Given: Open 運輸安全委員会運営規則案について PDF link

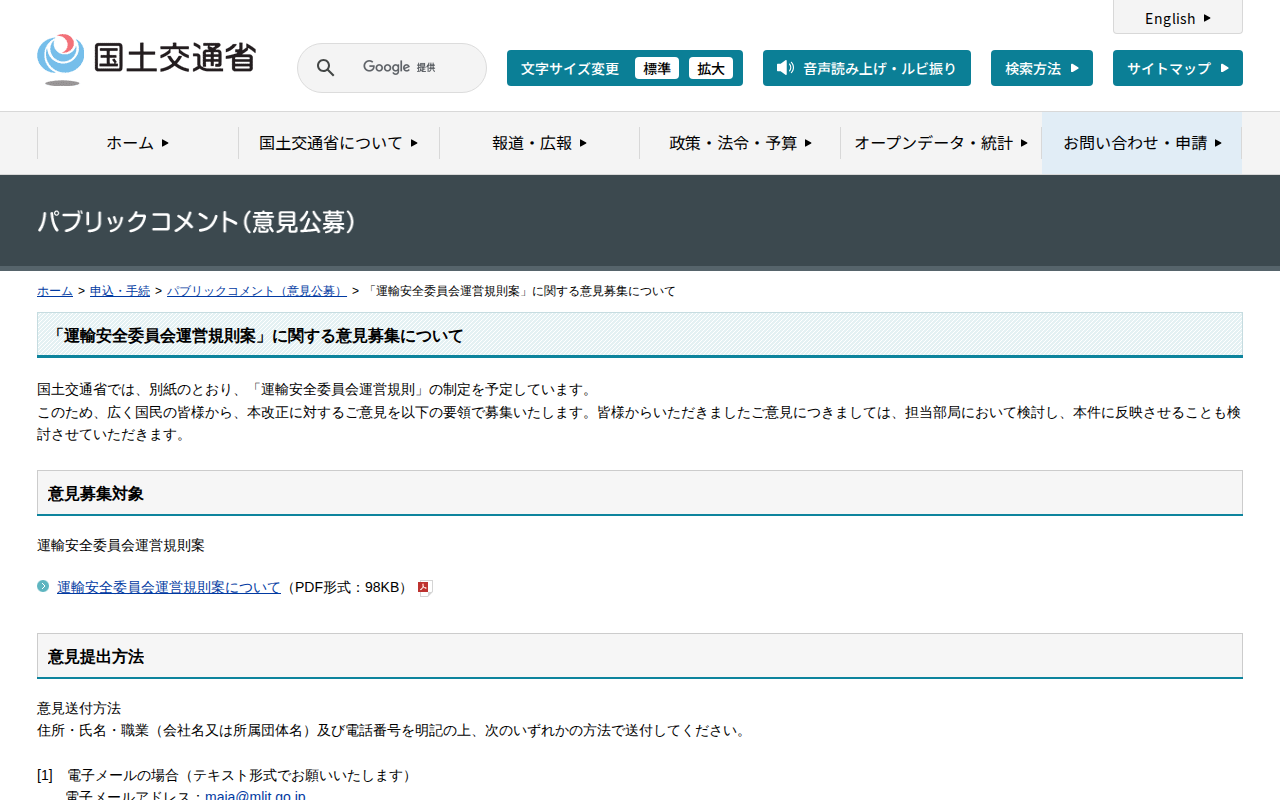Looking at the screenshot, I should tap(169, 587).
